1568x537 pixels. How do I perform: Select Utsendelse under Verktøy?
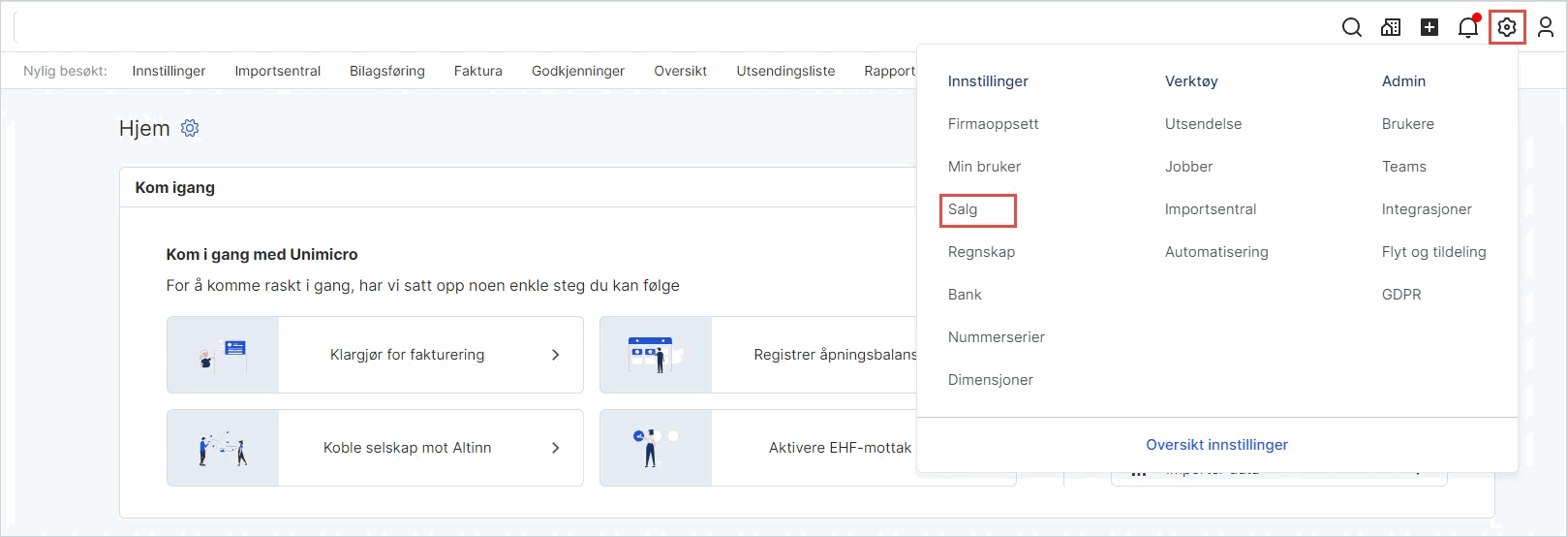click(1203, 124)
